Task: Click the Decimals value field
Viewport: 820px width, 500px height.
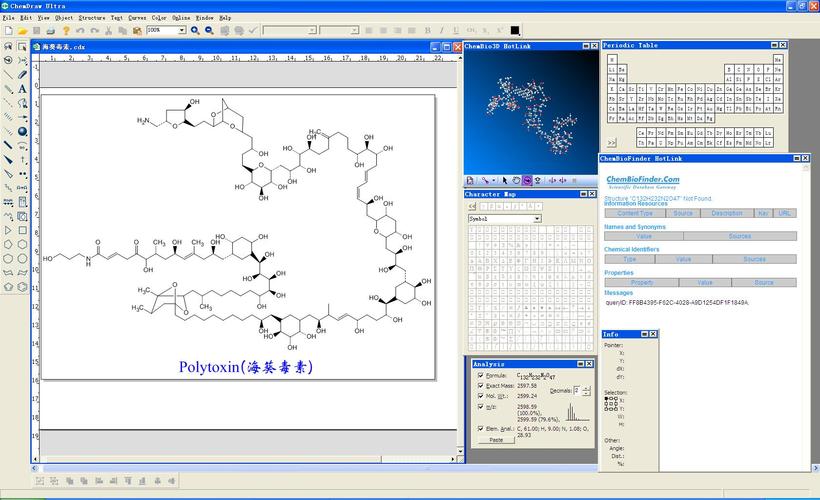Action: coord(577,391)
